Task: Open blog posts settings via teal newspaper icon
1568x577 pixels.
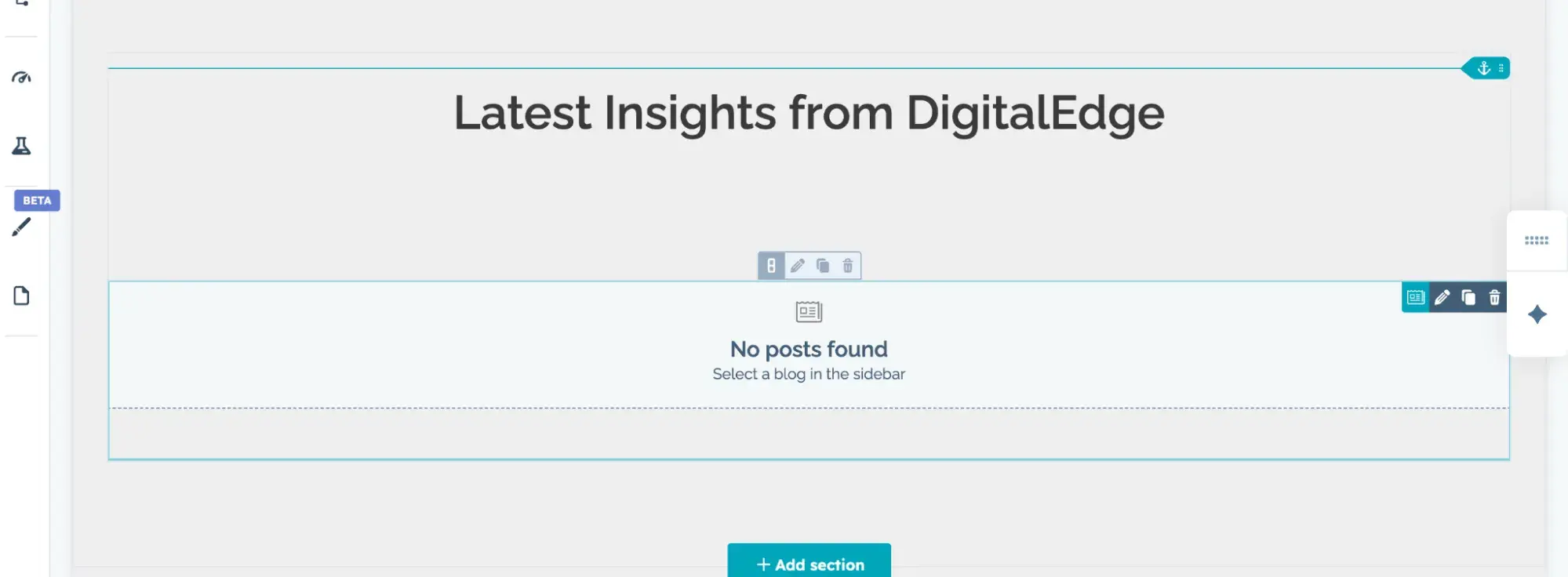Action: pyautogui.click(x=1415, y=298)
